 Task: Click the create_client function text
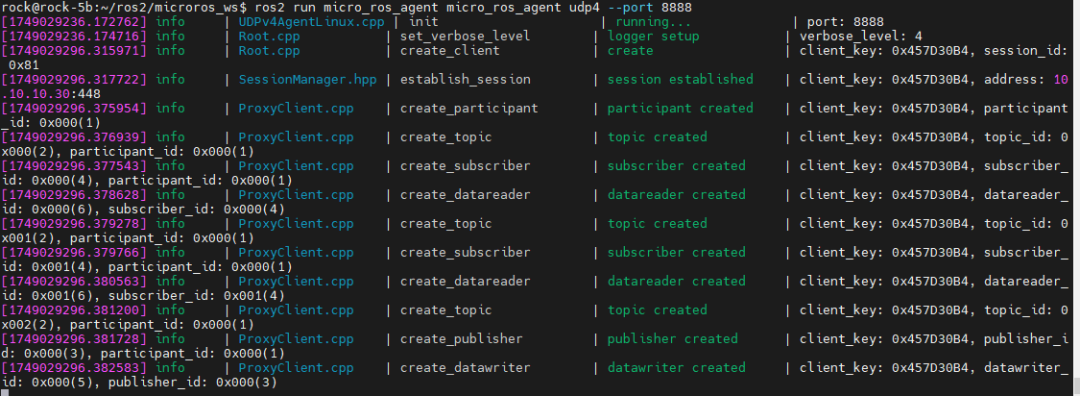pos(450,50)
